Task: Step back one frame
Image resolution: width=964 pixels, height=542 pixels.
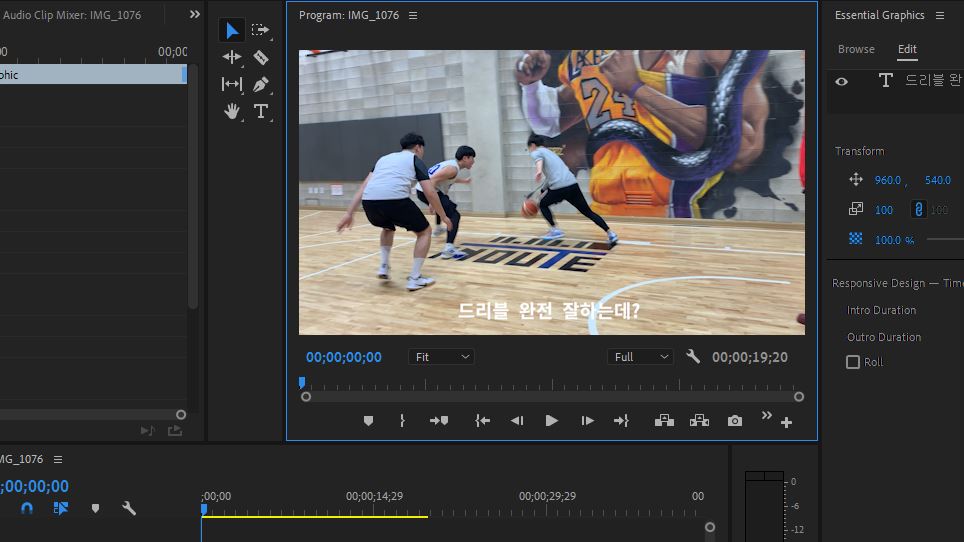Action: [x=517, y=421]
